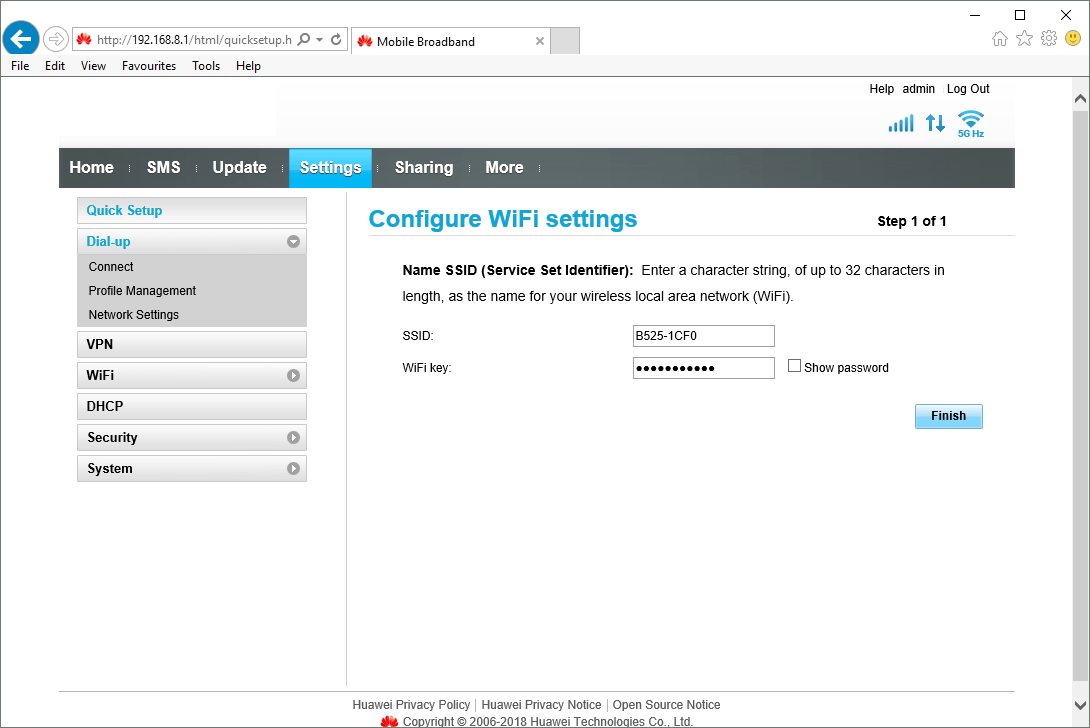Click the smiley feedback icon
The image size is (1090, 728).
click(x=1073, y=39)
